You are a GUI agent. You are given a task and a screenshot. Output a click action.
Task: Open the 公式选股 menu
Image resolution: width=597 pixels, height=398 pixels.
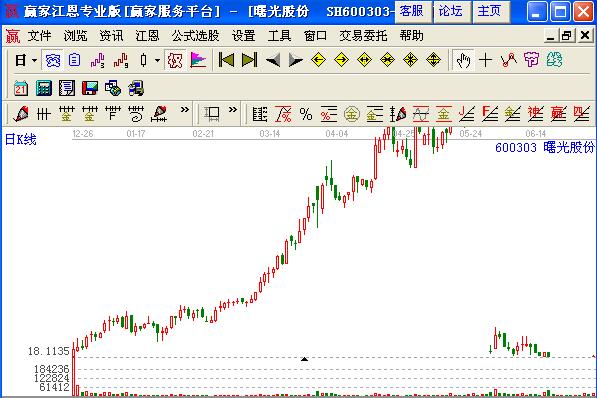(x=195, y=36)
